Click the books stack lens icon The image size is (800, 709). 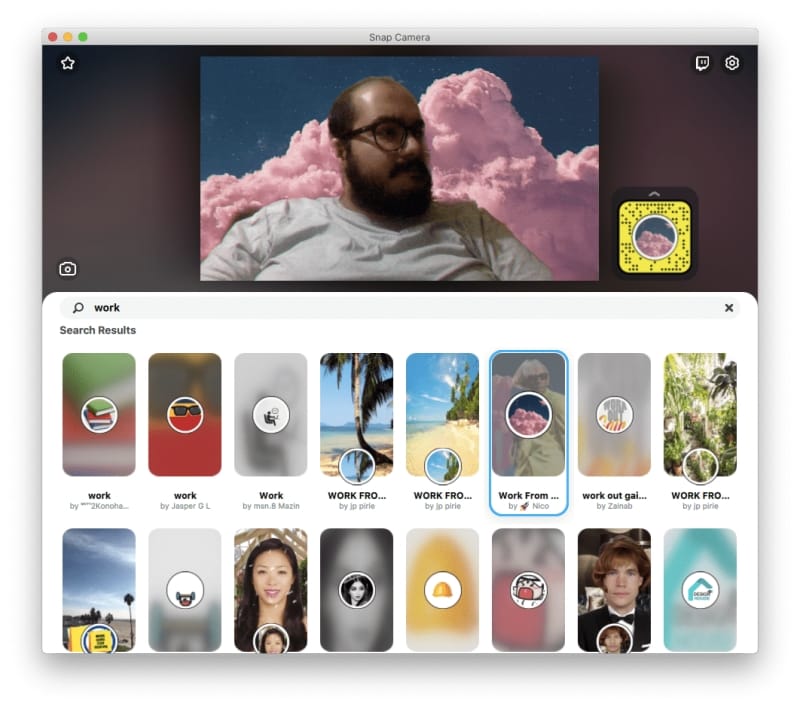(x=99, y=415)
